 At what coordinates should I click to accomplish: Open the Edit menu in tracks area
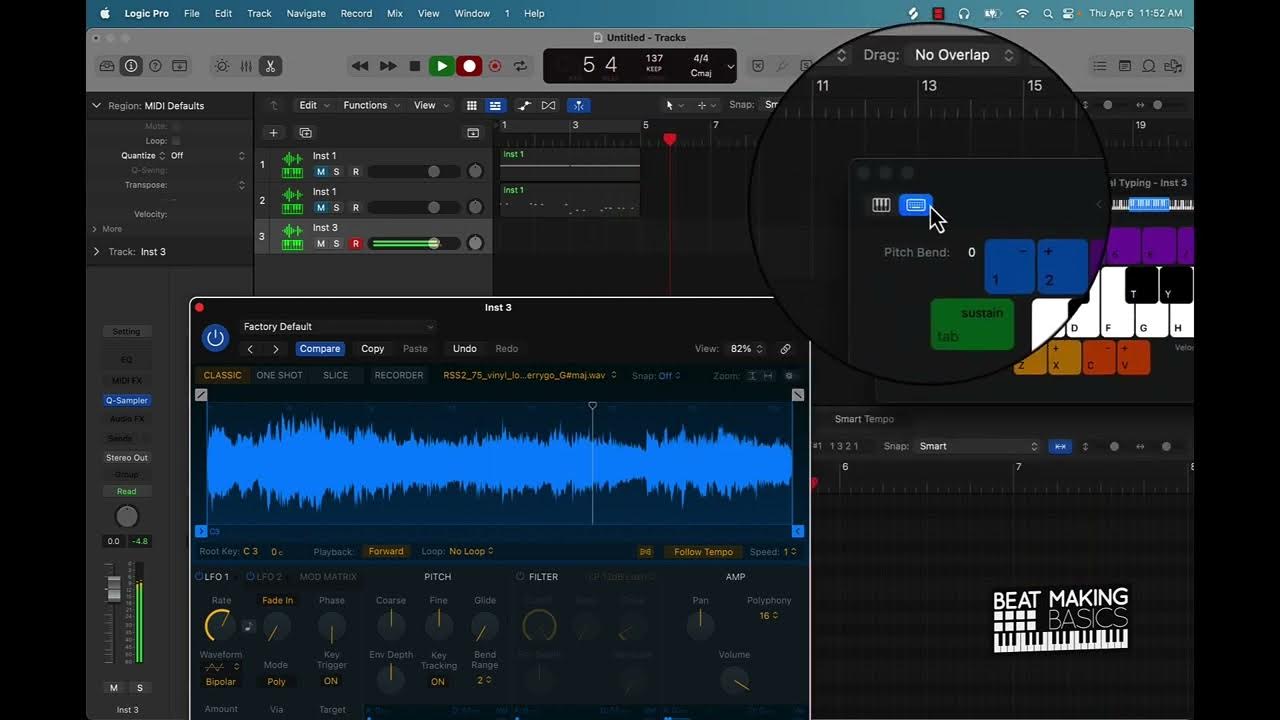click(314, 105)
